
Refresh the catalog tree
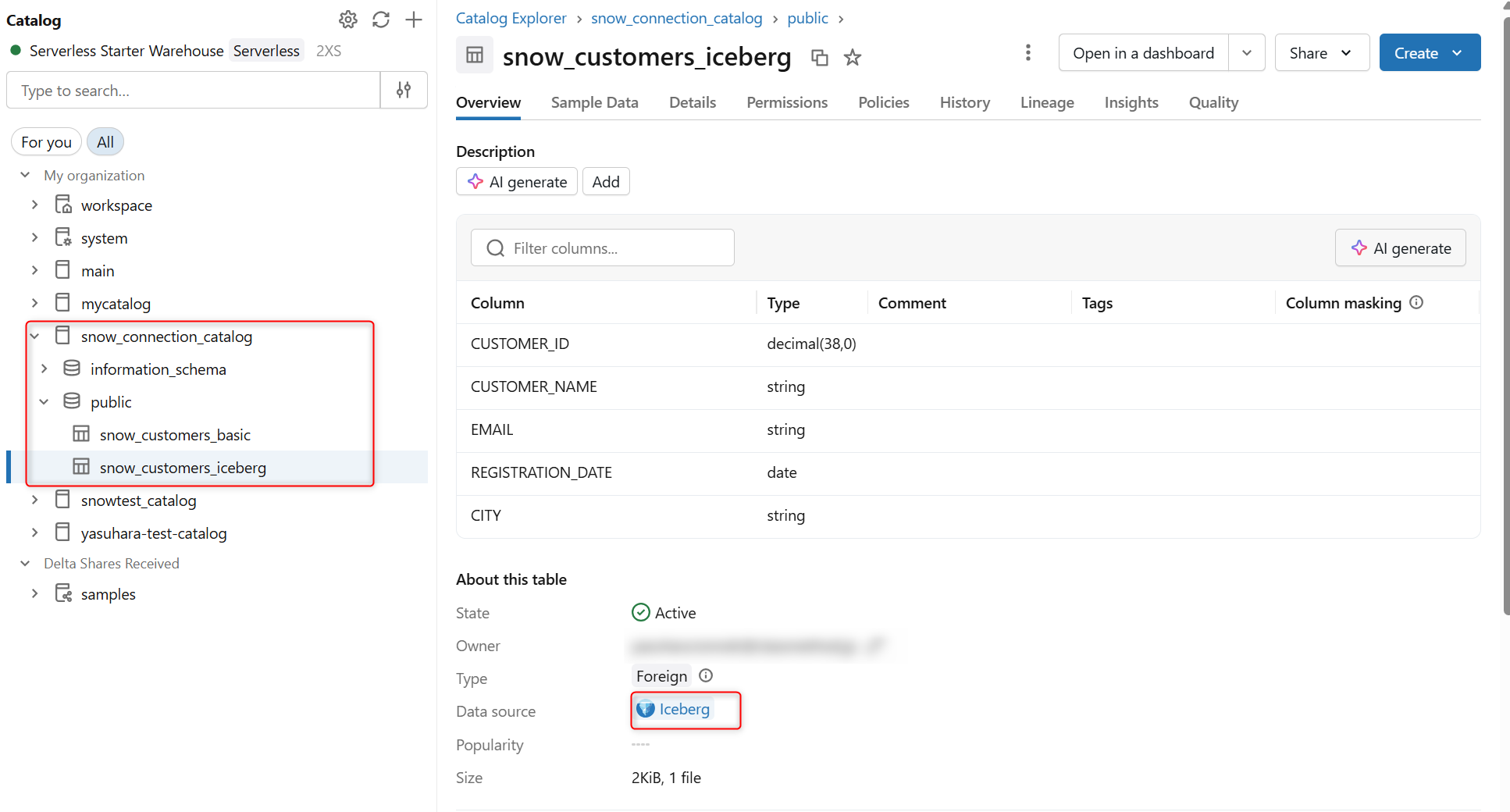click(x=381, y=20)
